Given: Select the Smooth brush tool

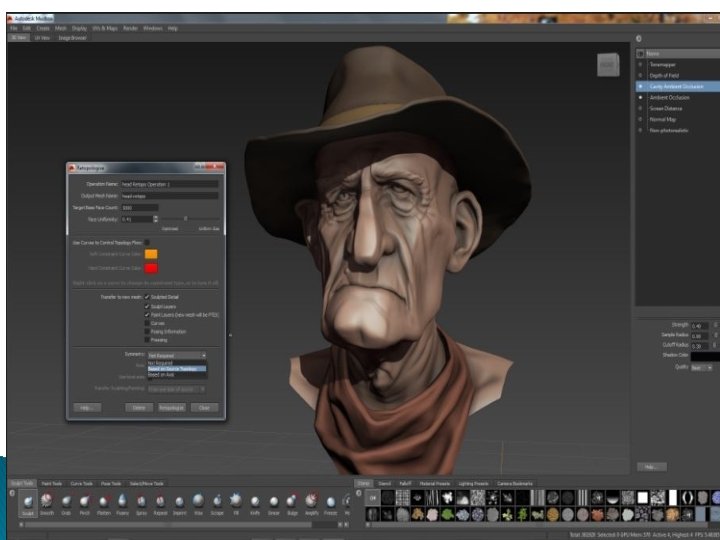Looking at the screenshot, I should (x=46, y=500).
